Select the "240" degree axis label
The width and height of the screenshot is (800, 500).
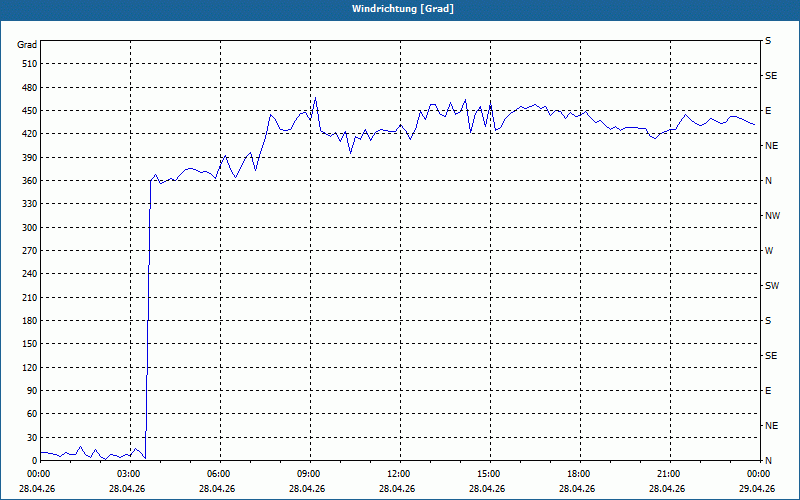(30, 274)
